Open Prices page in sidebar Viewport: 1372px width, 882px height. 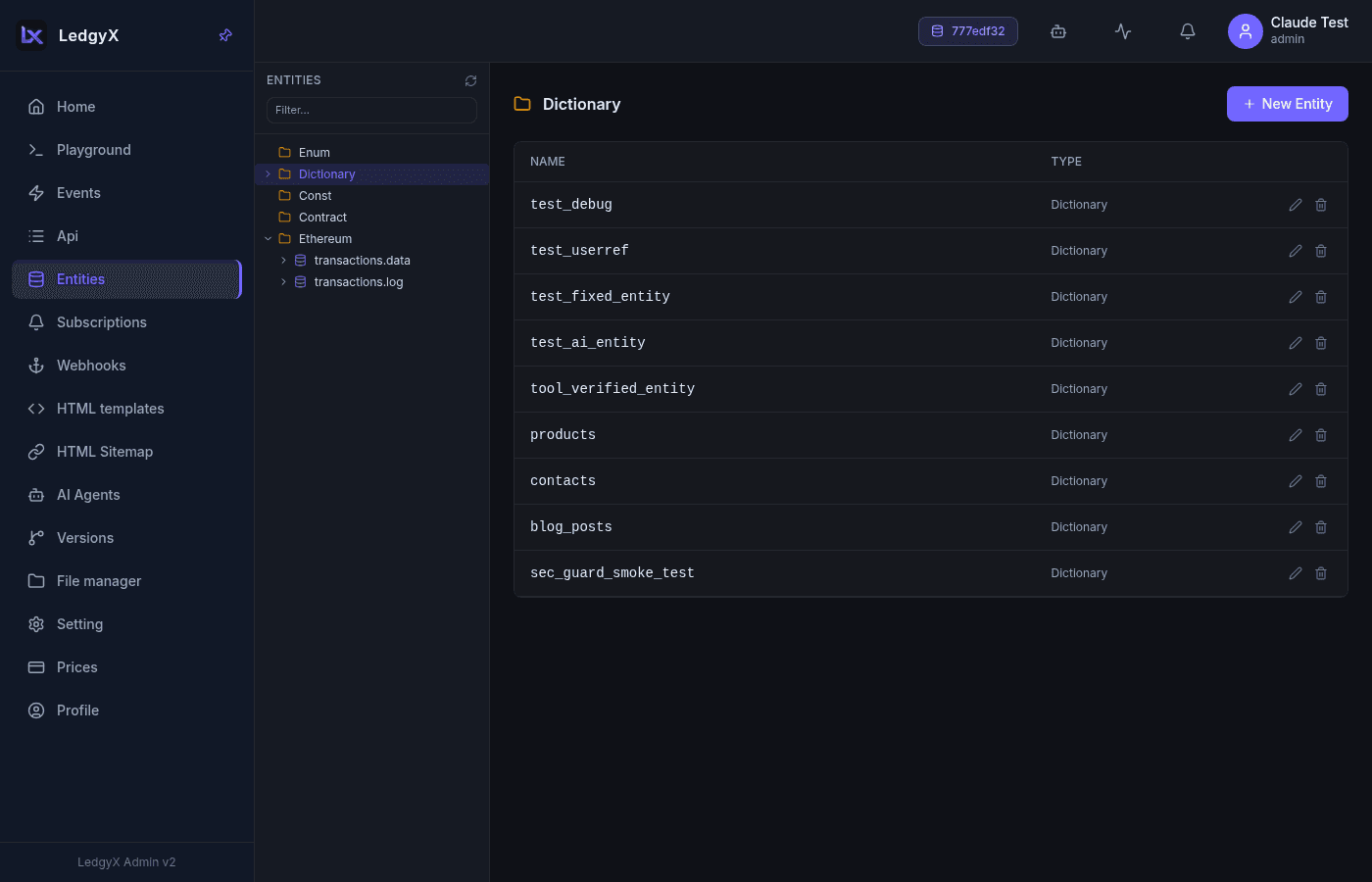[126, 667]
